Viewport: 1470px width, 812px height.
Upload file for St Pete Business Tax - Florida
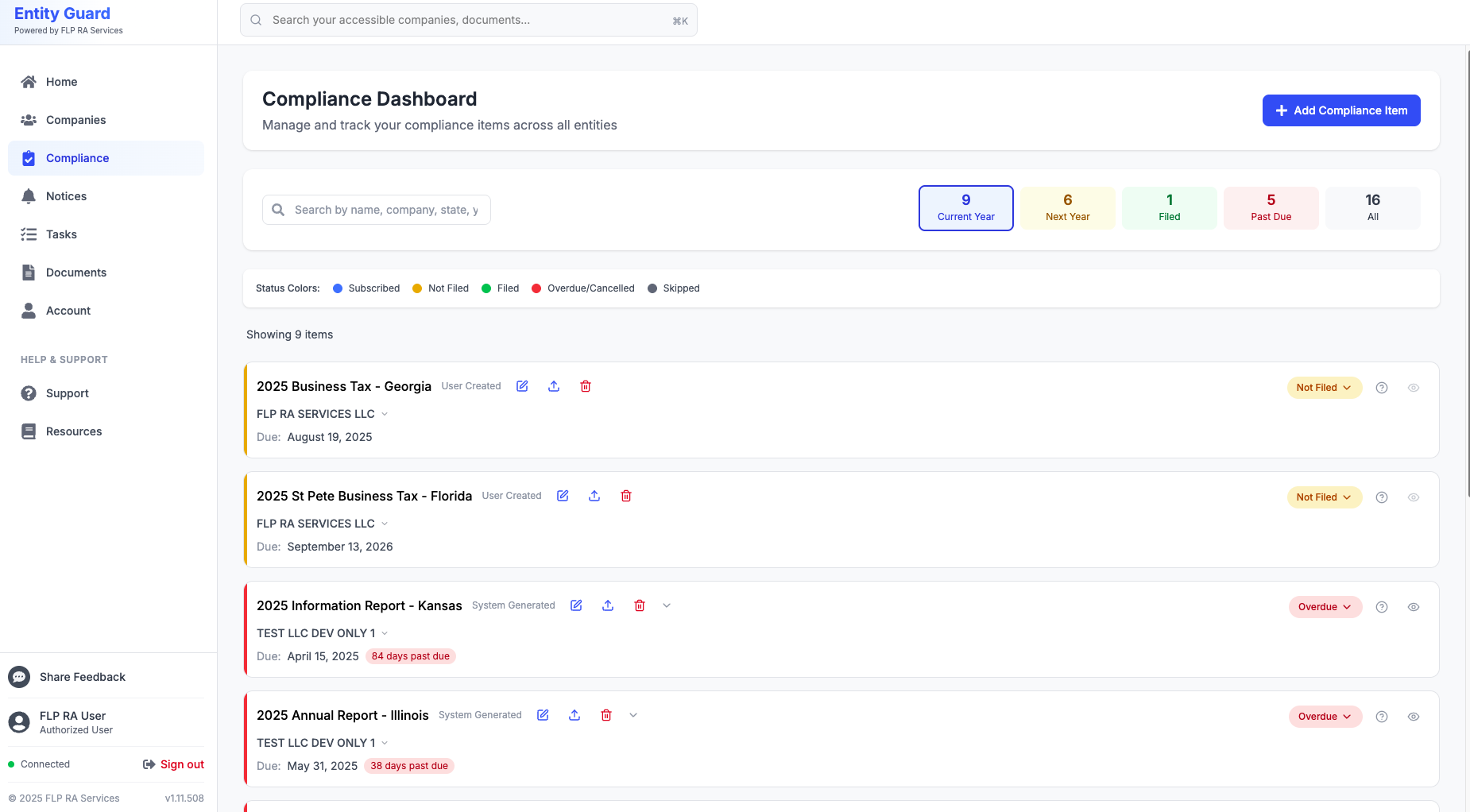(594, 496)
